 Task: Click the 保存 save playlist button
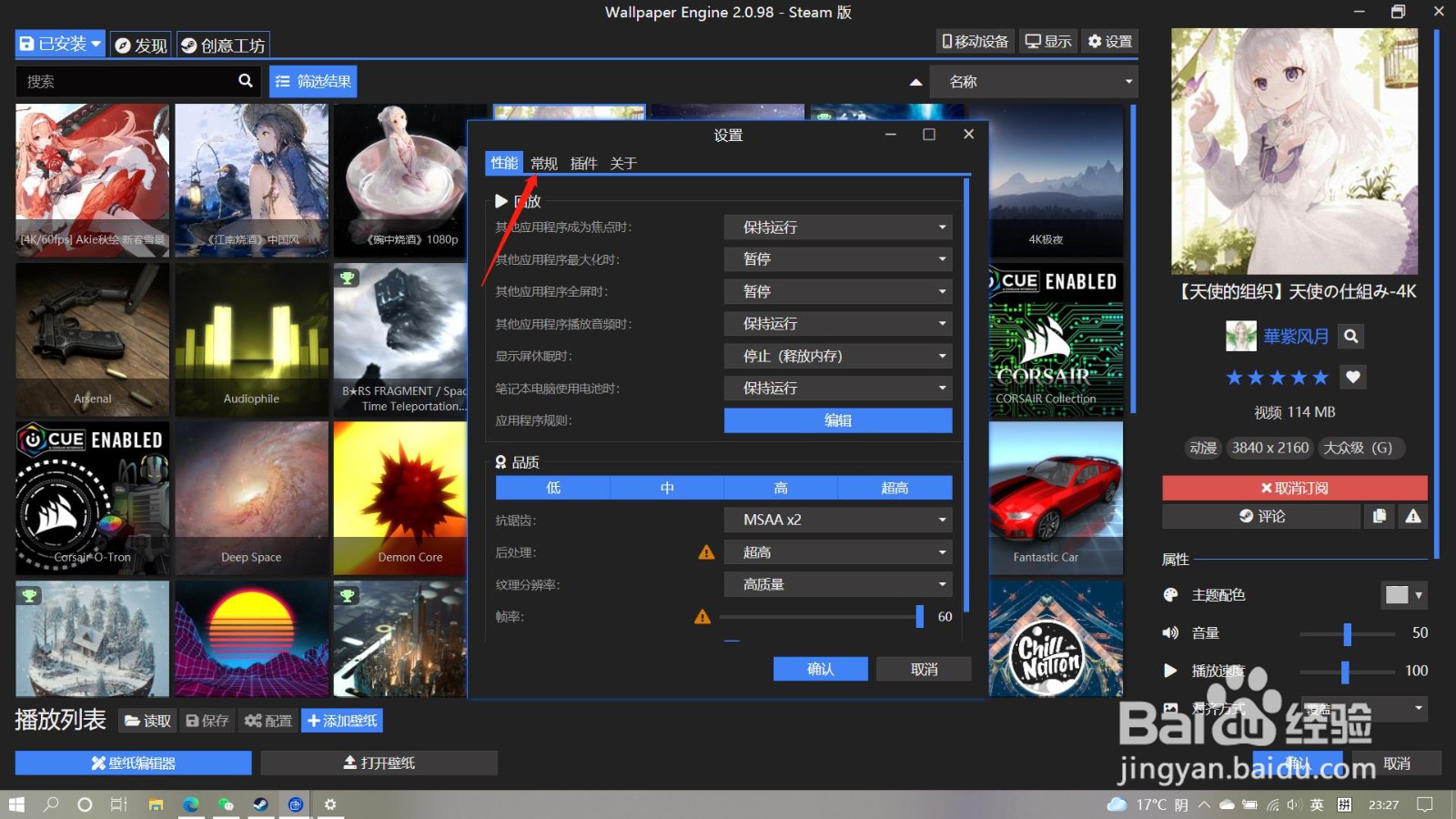[x=207, y=721]
